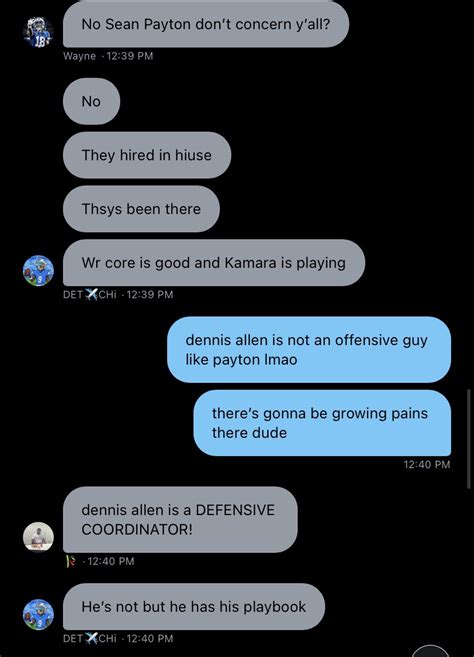This screenshot has height=657, width=474.
Task: Tap the emoji username under DEFENSIVE COORDINATOR message
Action: pyautogui.click(x=70, y=561)
